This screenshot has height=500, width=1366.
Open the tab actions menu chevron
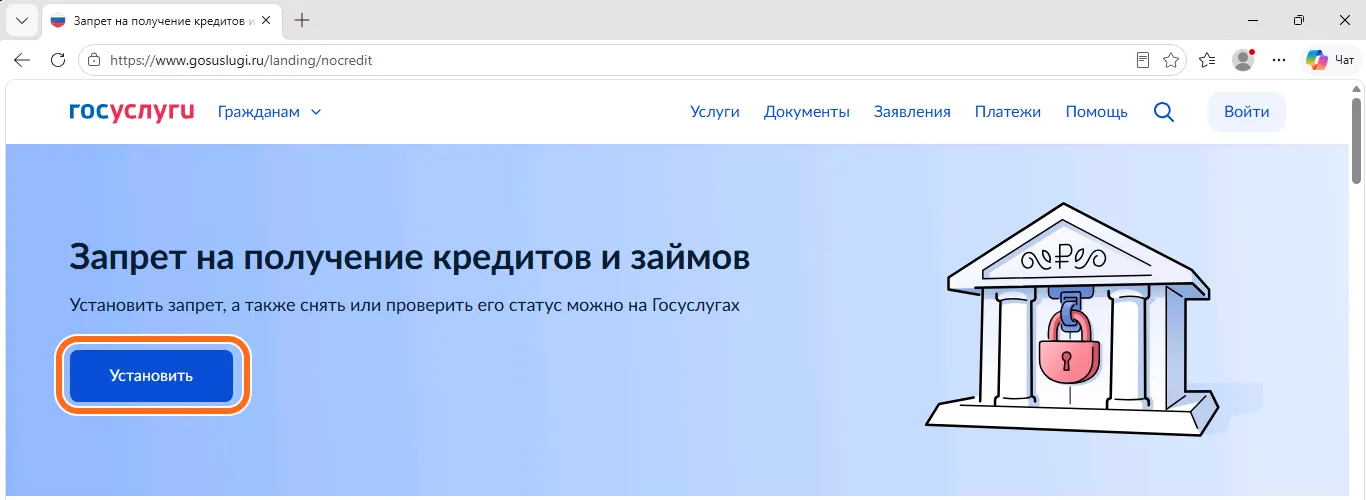click(x=22, y=20)
